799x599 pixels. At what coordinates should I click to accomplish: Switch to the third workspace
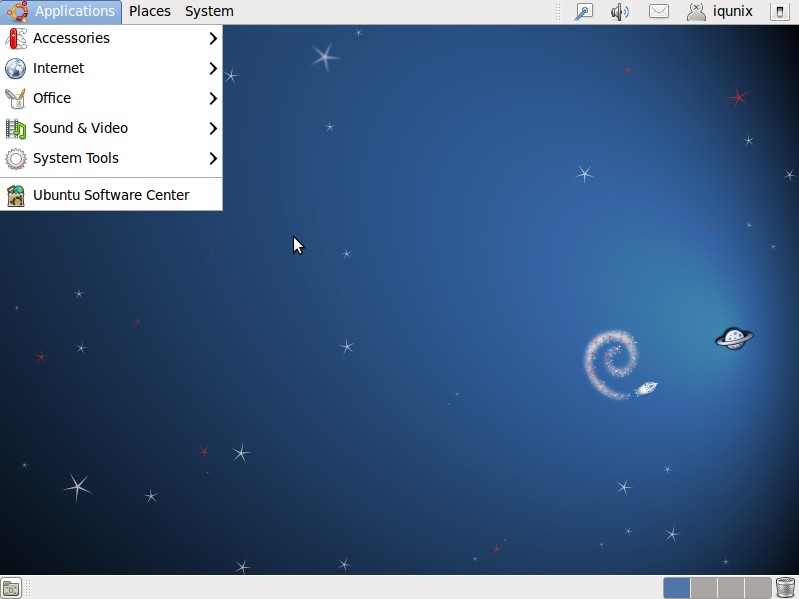731,588
